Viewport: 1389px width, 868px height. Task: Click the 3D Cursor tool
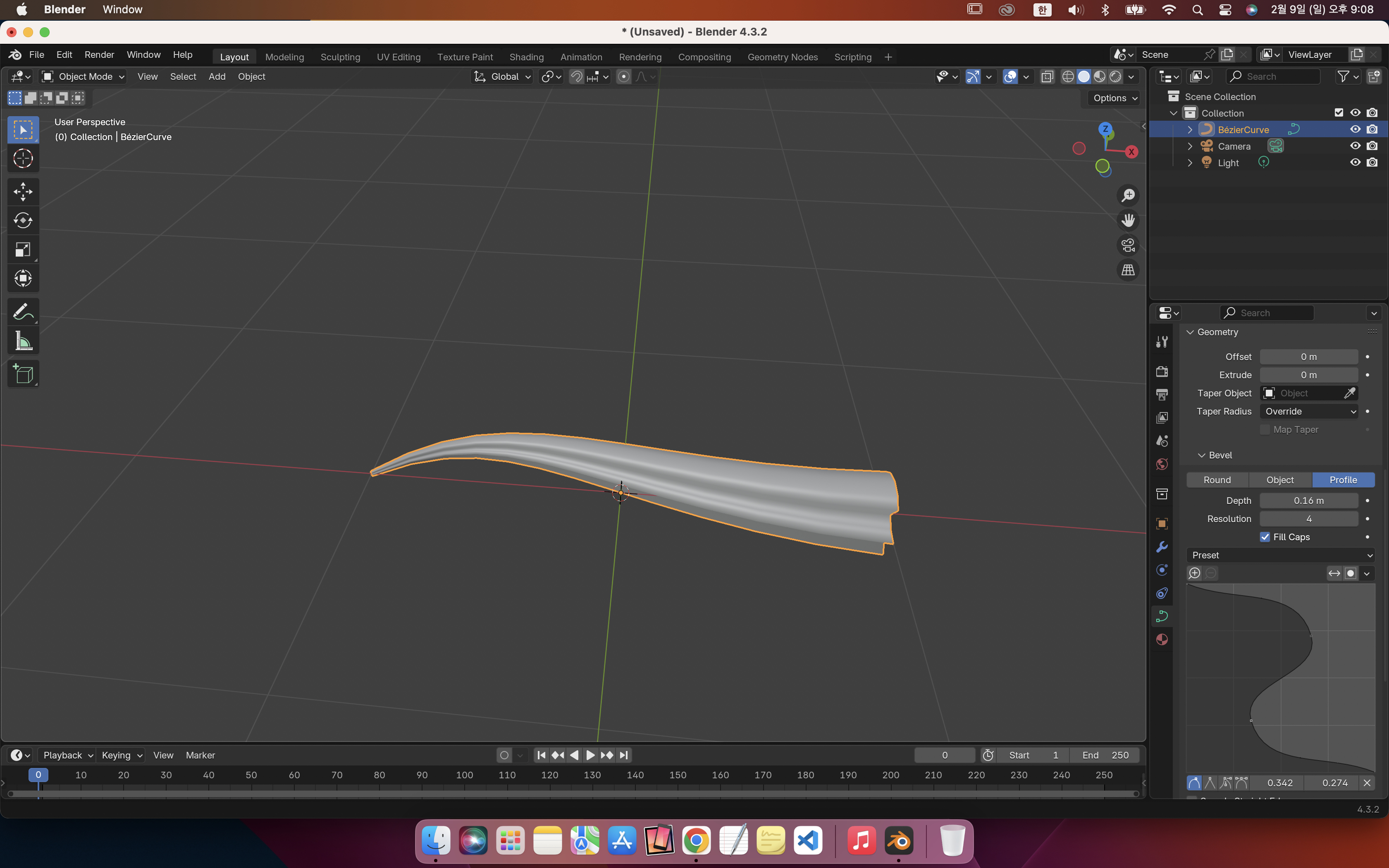point(23,158)
